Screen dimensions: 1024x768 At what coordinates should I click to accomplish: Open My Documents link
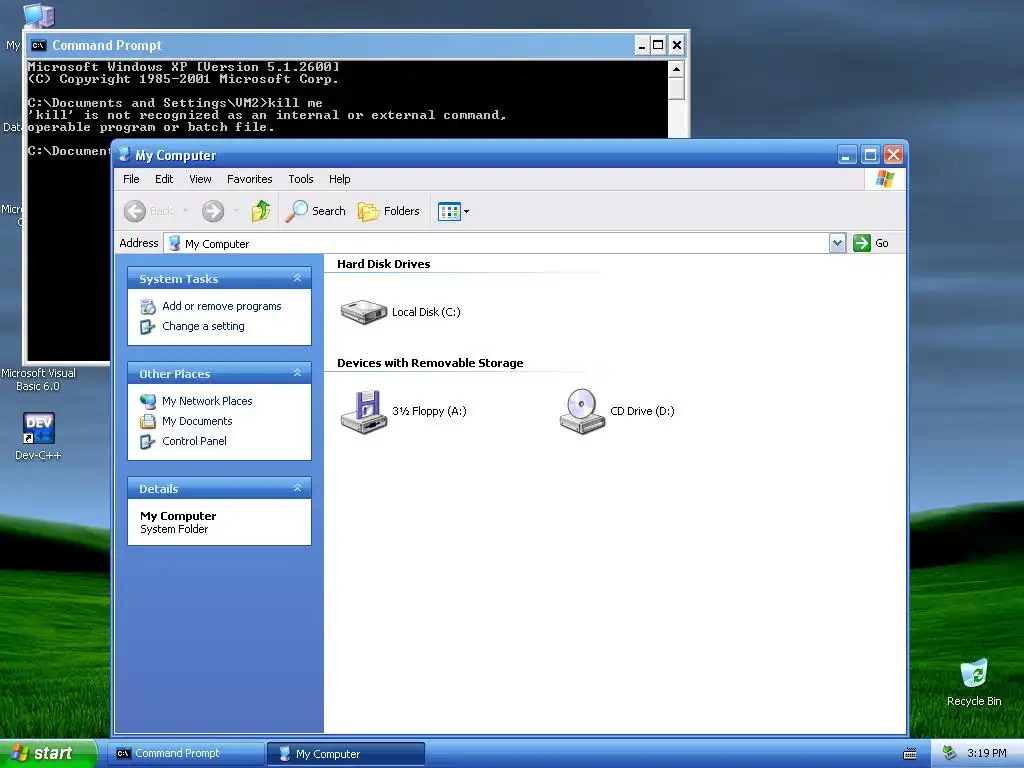(x=197, y=421)
